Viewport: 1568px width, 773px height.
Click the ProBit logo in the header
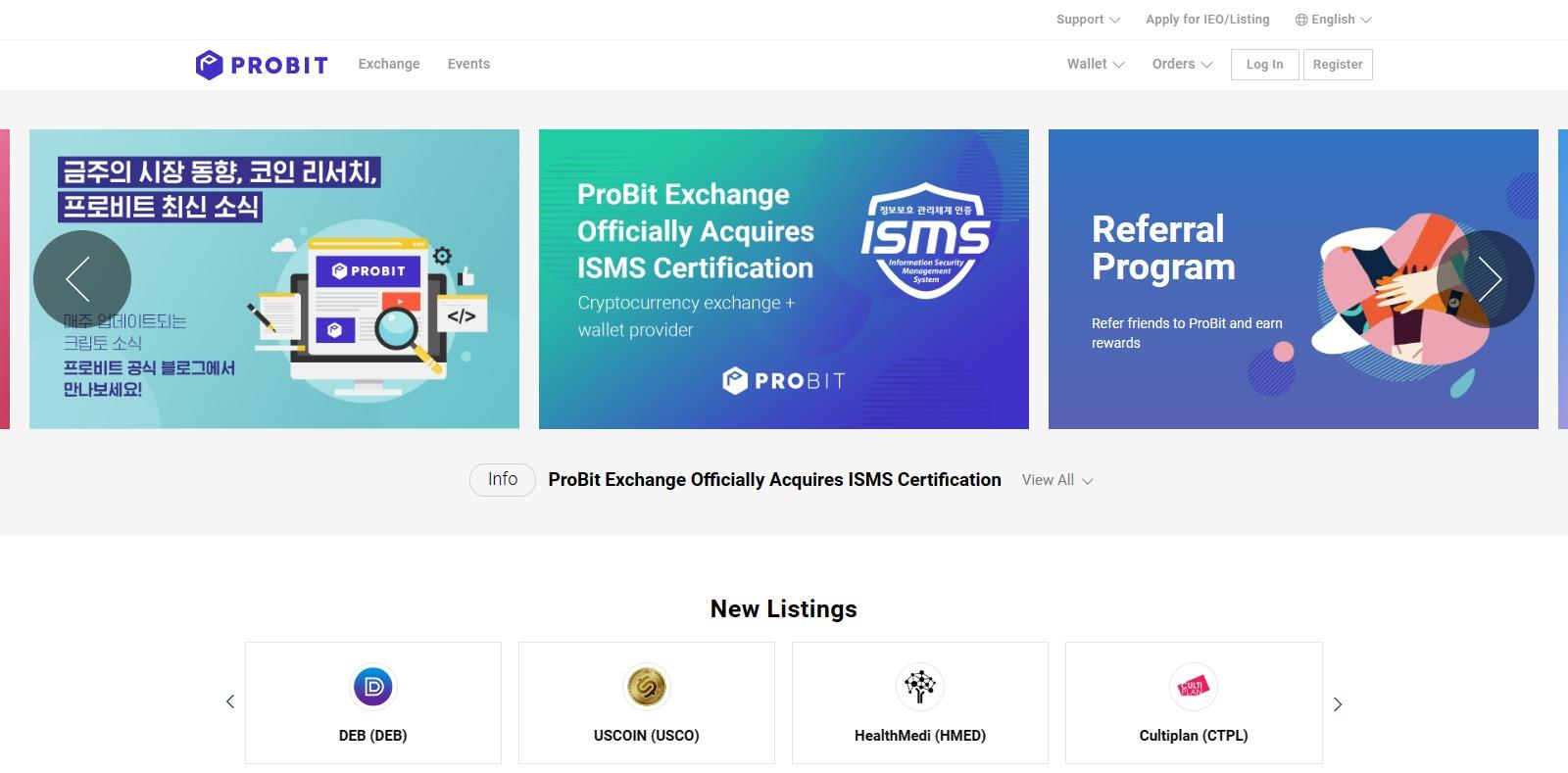262,65
